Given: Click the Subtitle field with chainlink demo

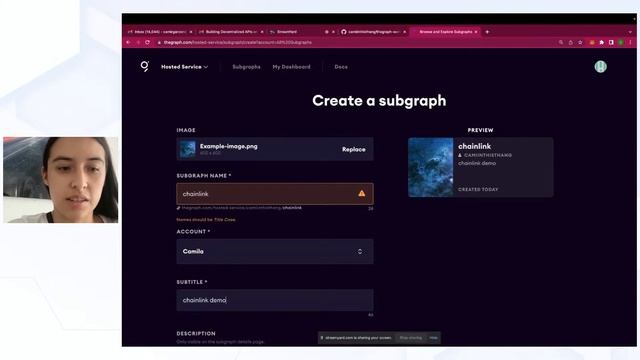Looking at the screenshot, I should click(275, 300).
